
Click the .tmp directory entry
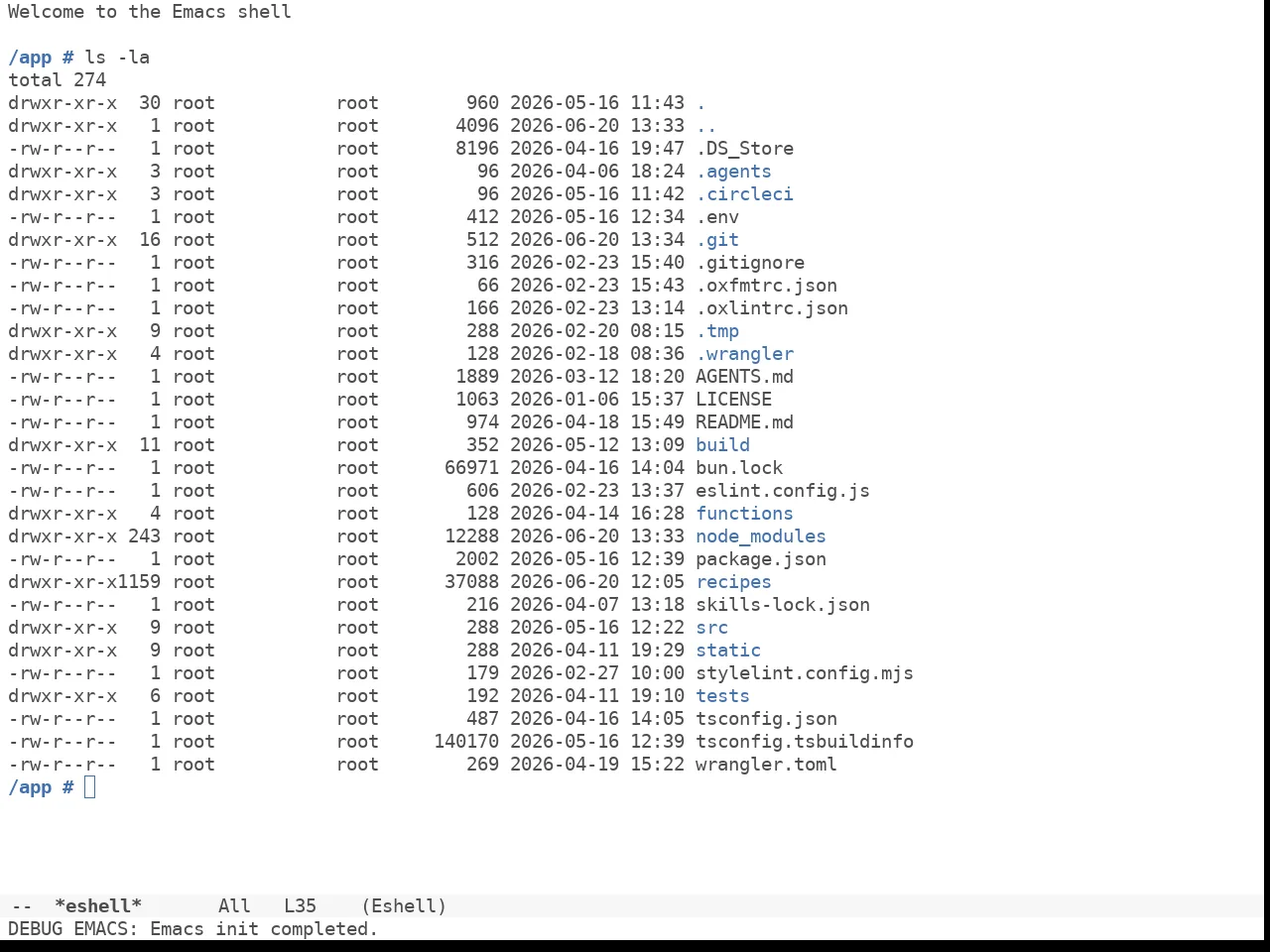tap(717, 331)
